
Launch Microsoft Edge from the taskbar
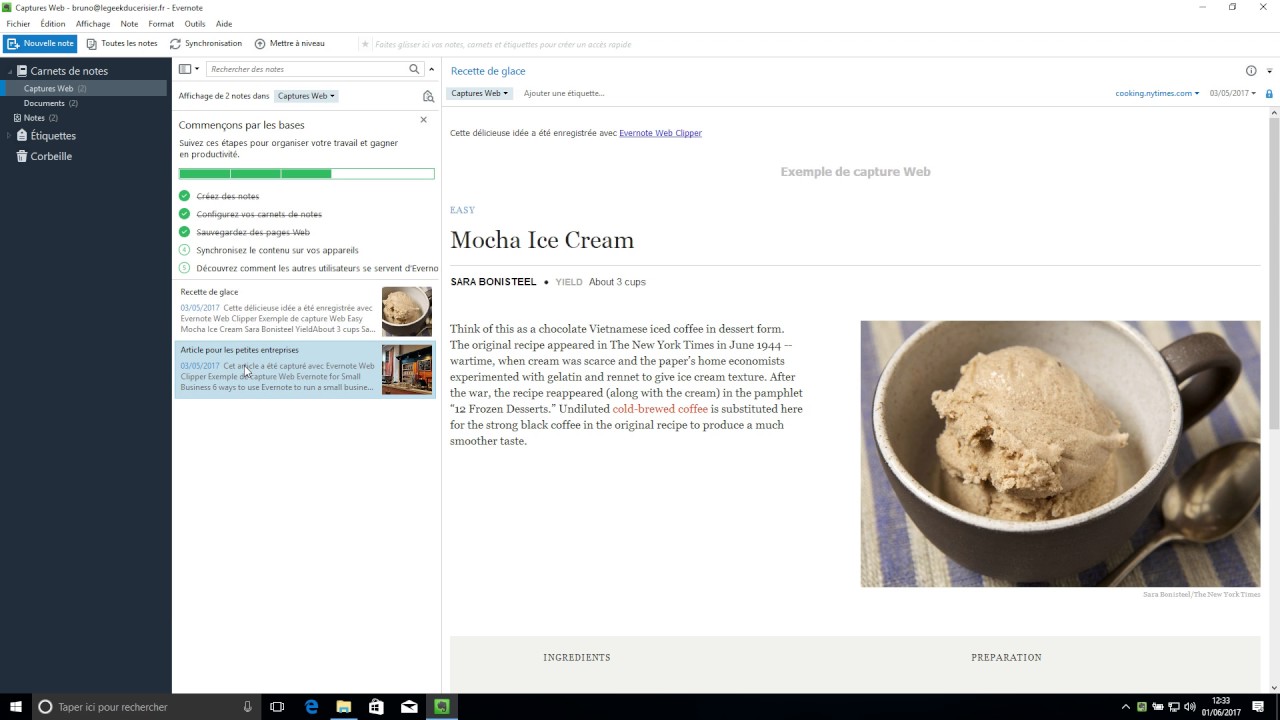(x=311, y=707)
